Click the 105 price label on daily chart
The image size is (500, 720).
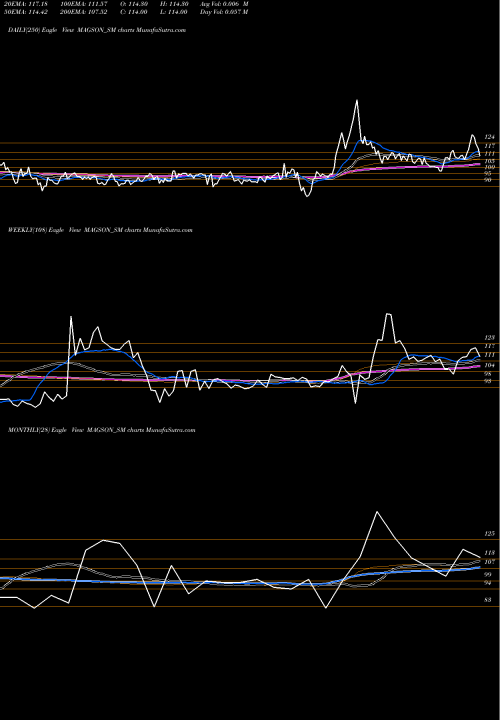click(489, 162)
